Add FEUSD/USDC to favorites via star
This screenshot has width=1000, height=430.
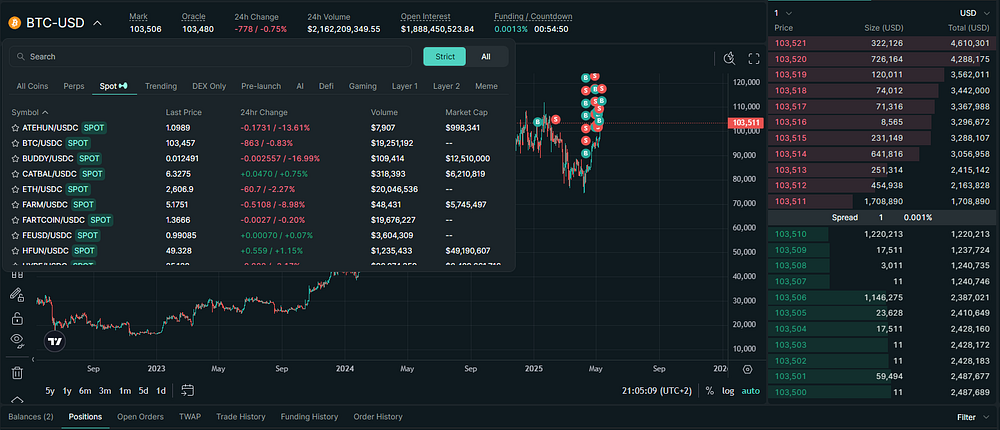click(15, 235)
